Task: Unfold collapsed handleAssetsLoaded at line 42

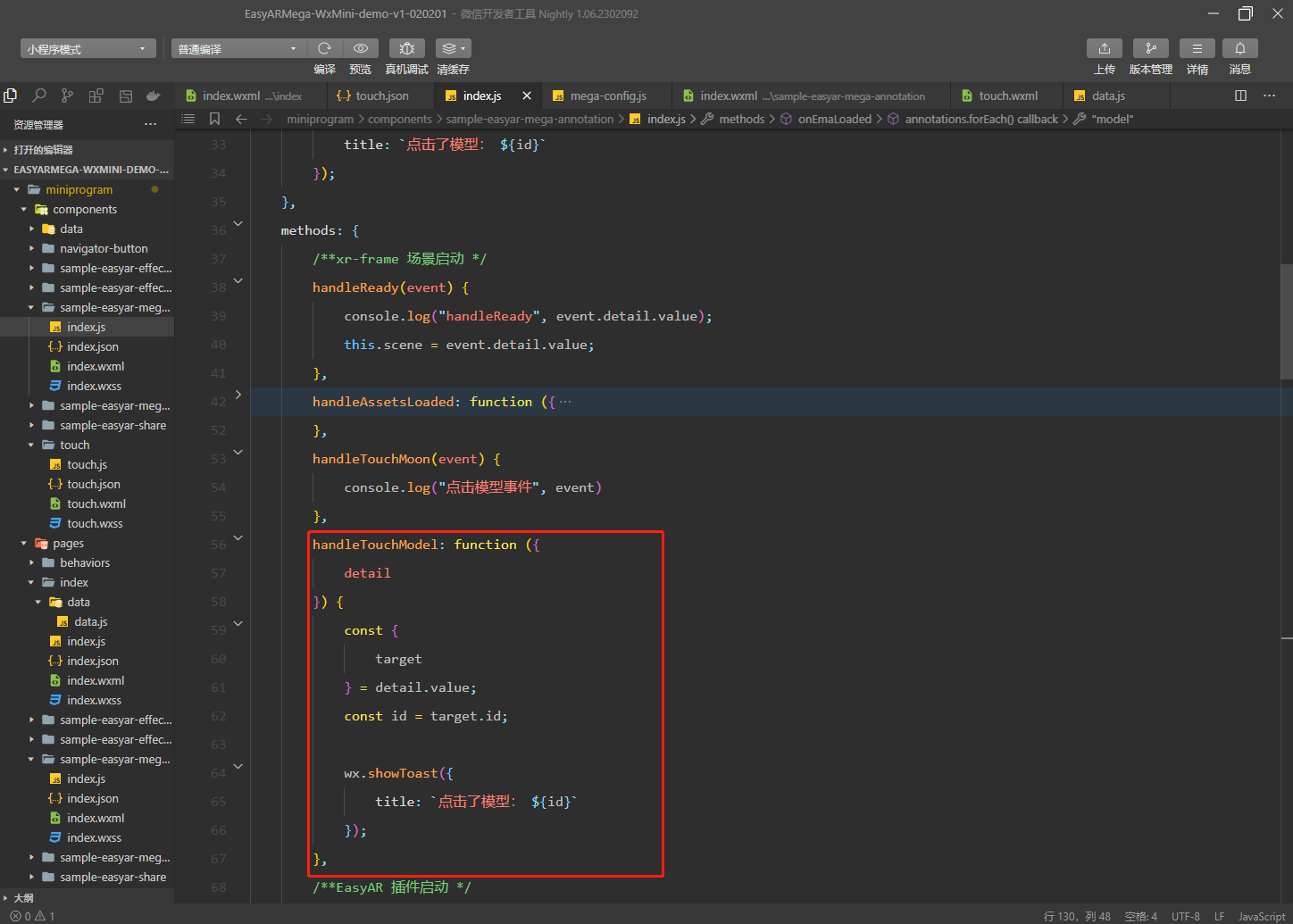Action: click(238, 395)
